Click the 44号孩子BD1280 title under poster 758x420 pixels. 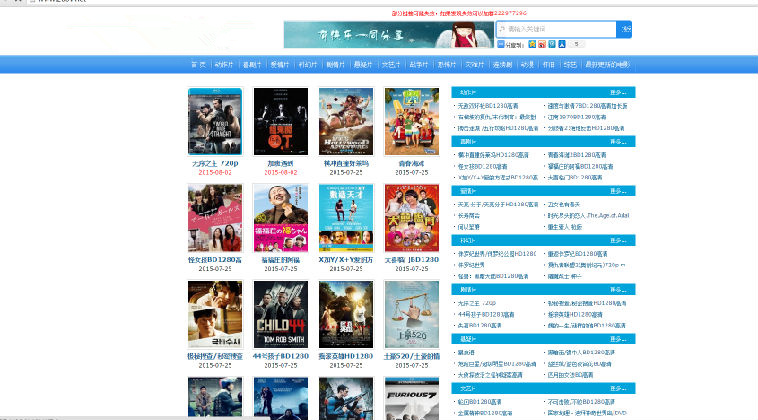pos(281,356)
